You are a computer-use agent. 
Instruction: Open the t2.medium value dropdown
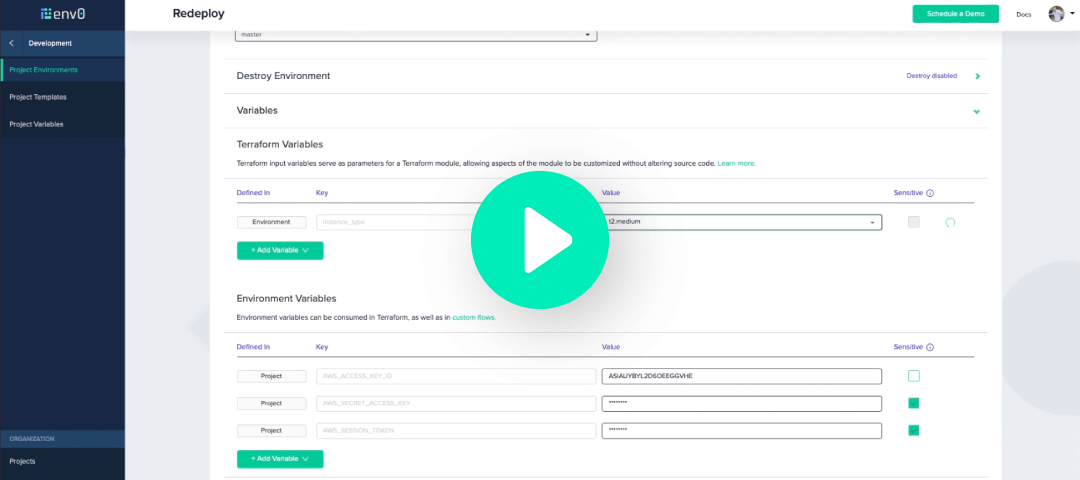pos(741,222)
